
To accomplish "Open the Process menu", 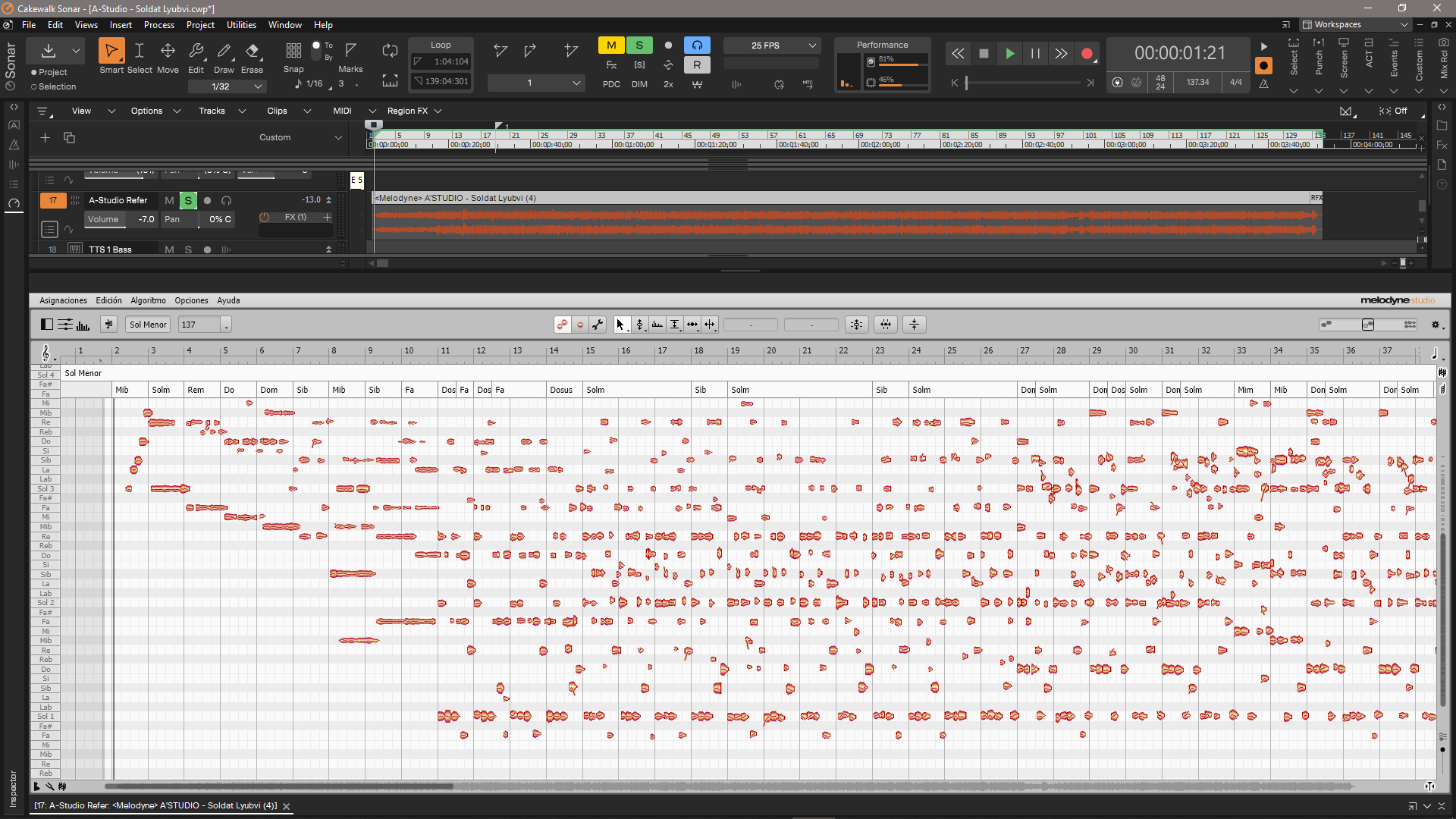I will [x=158, y=25].
